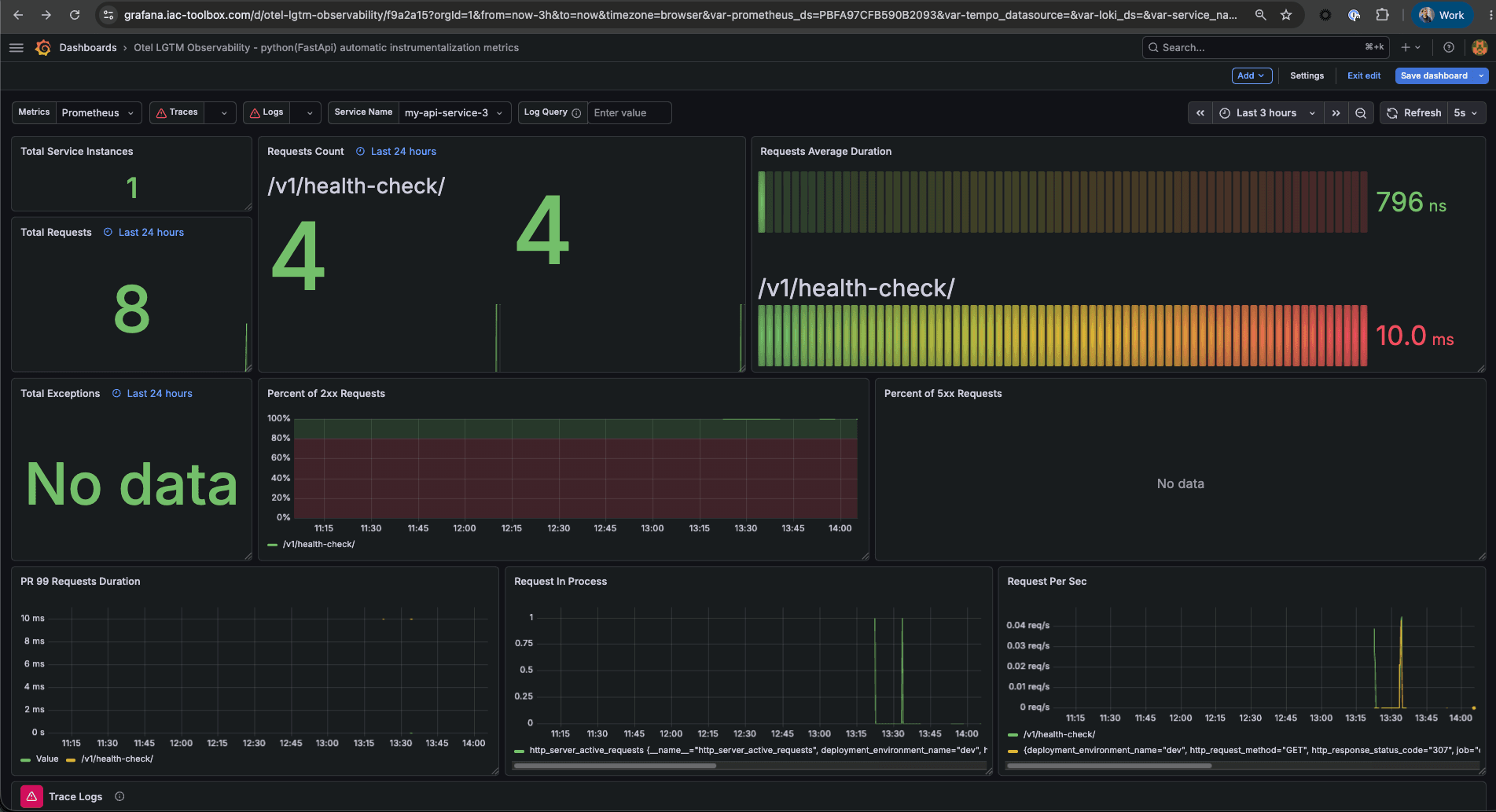This screenshot has height=812, width=1496.
Task: Open the Dashboards breadcrumb link
Action: [x=88, y=48]
